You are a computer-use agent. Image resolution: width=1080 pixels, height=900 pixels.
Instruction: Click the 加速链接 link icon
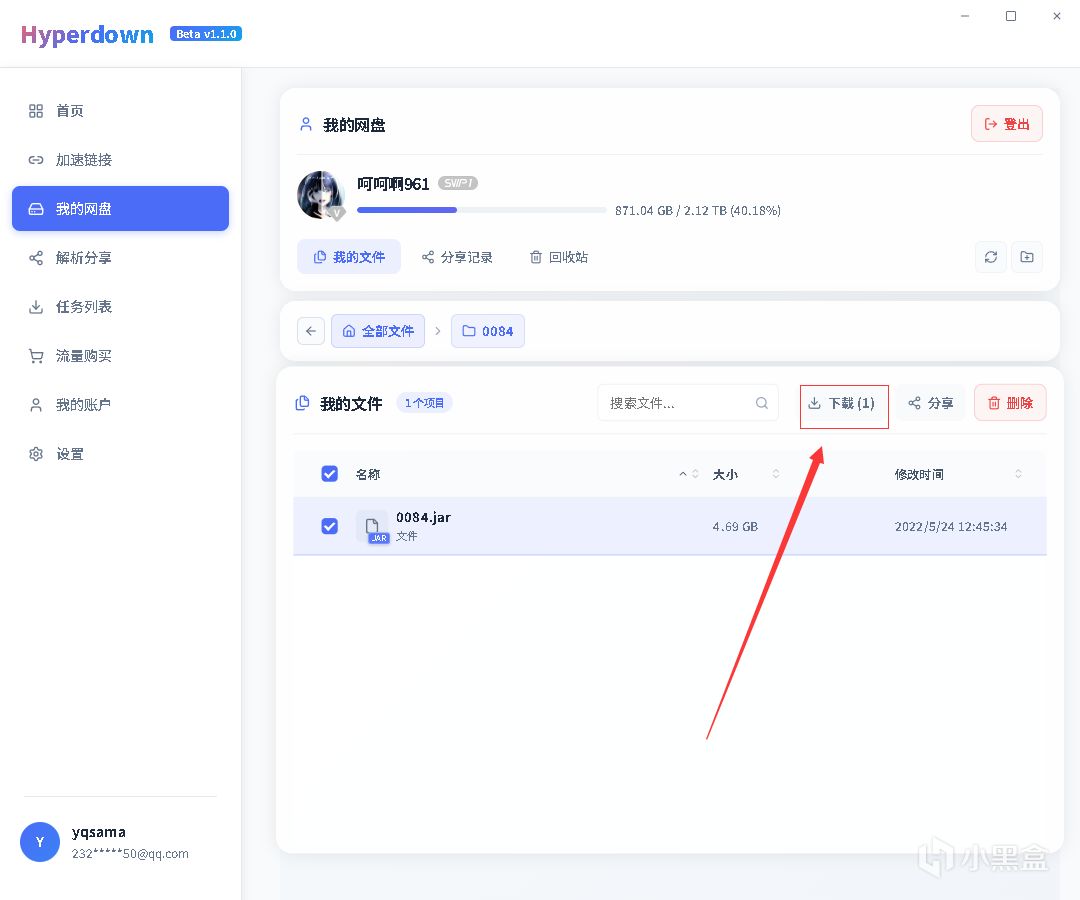36,160
